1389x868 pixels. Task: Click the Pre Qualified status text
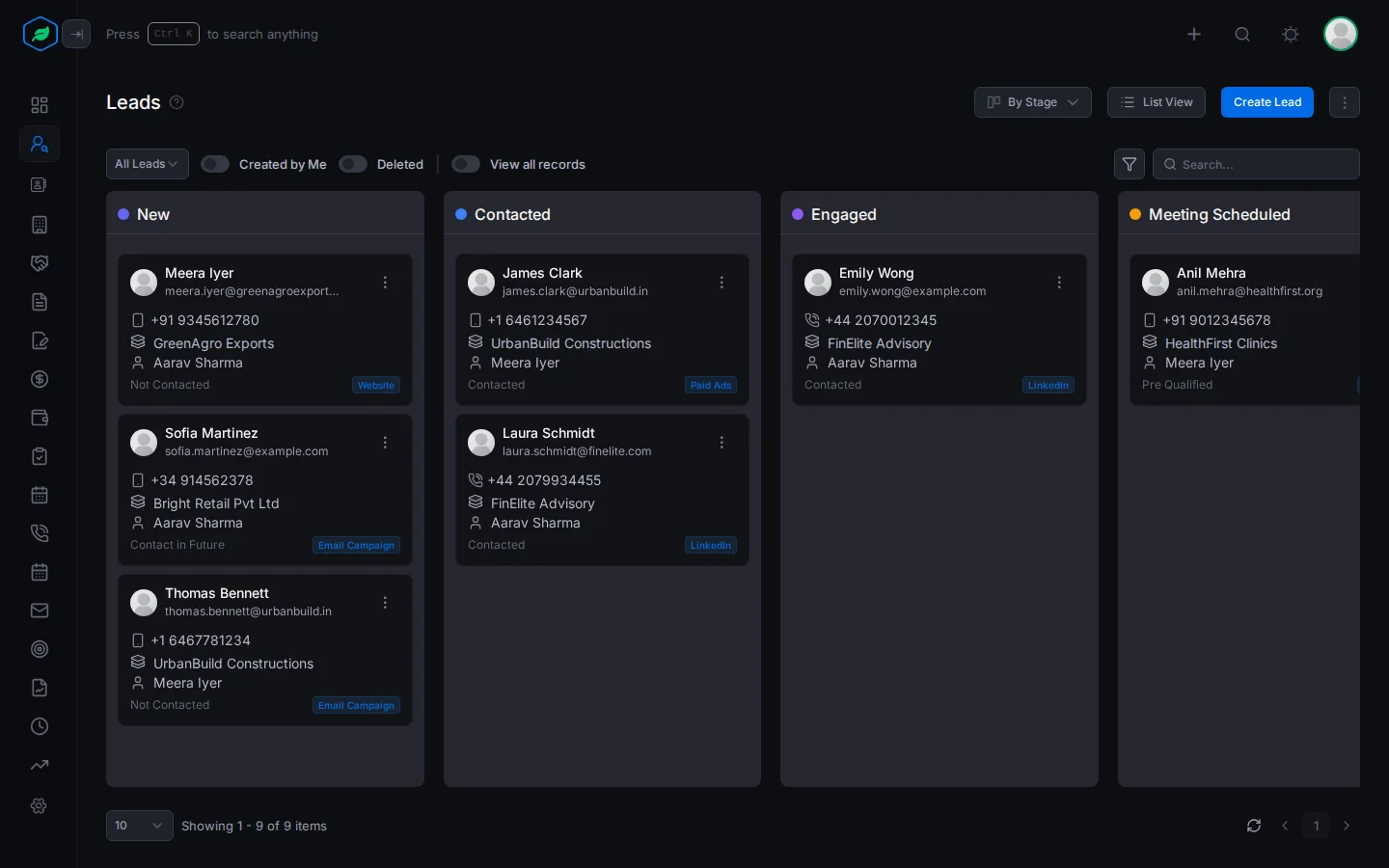[x=1178, y=385]
